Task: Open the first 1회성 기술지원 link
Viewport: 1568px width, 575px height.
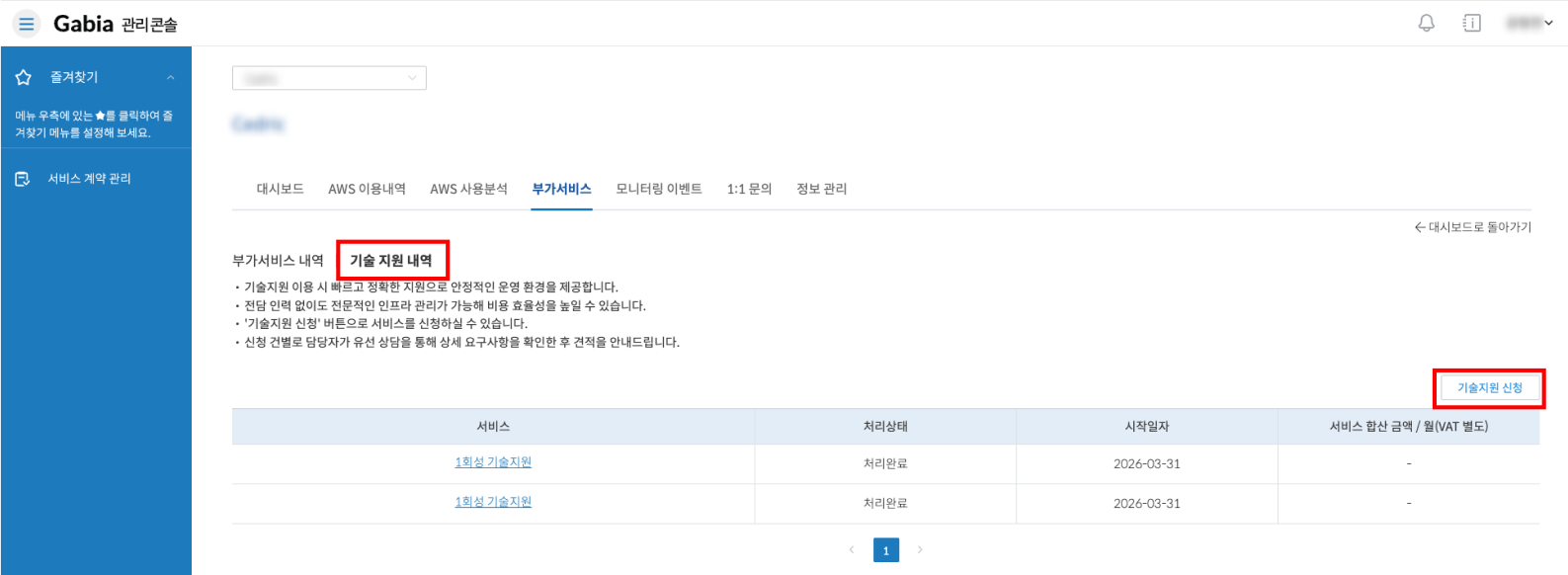Action: [x=493, y=462]
